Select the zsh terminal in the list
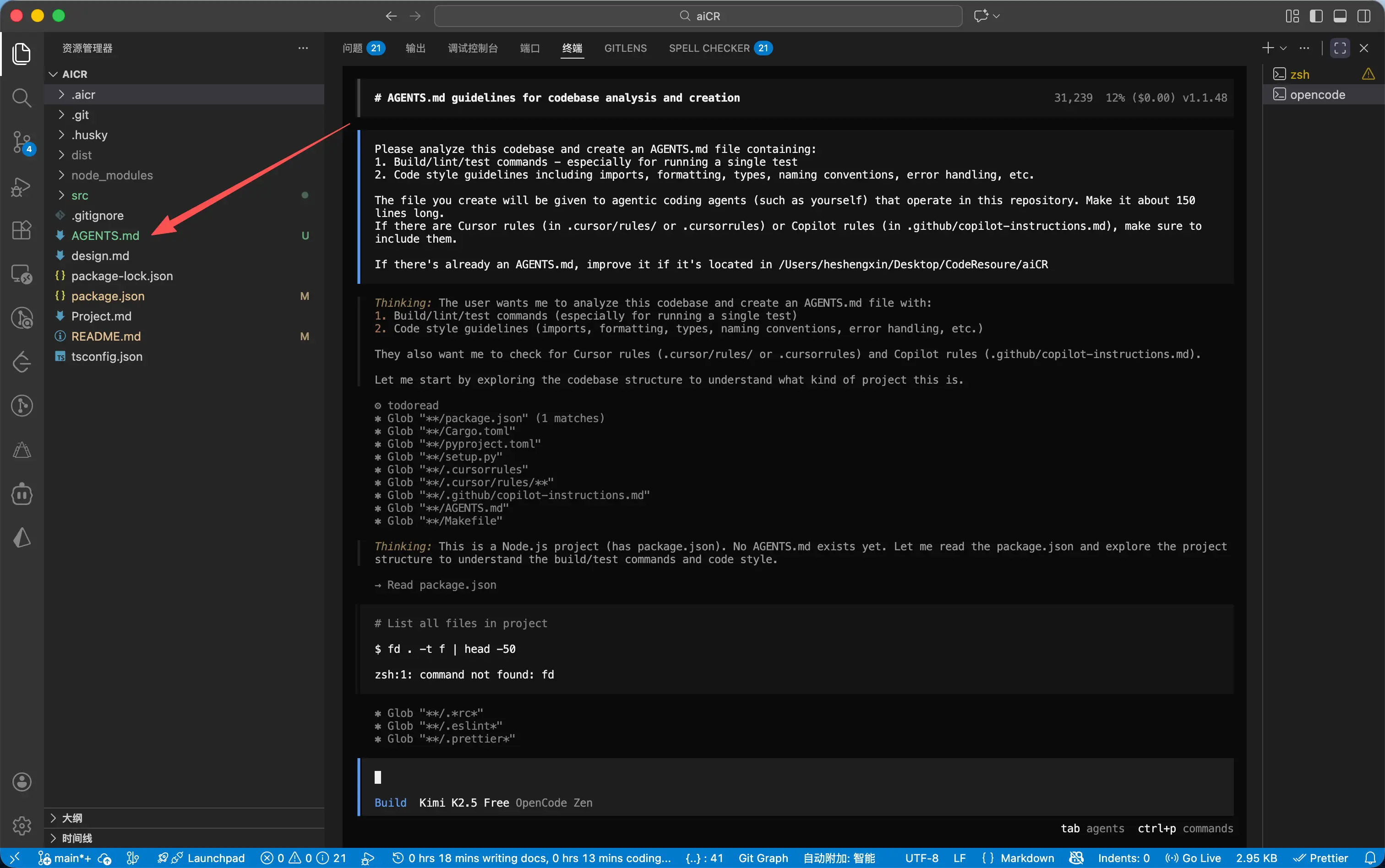 (1299, 75)
